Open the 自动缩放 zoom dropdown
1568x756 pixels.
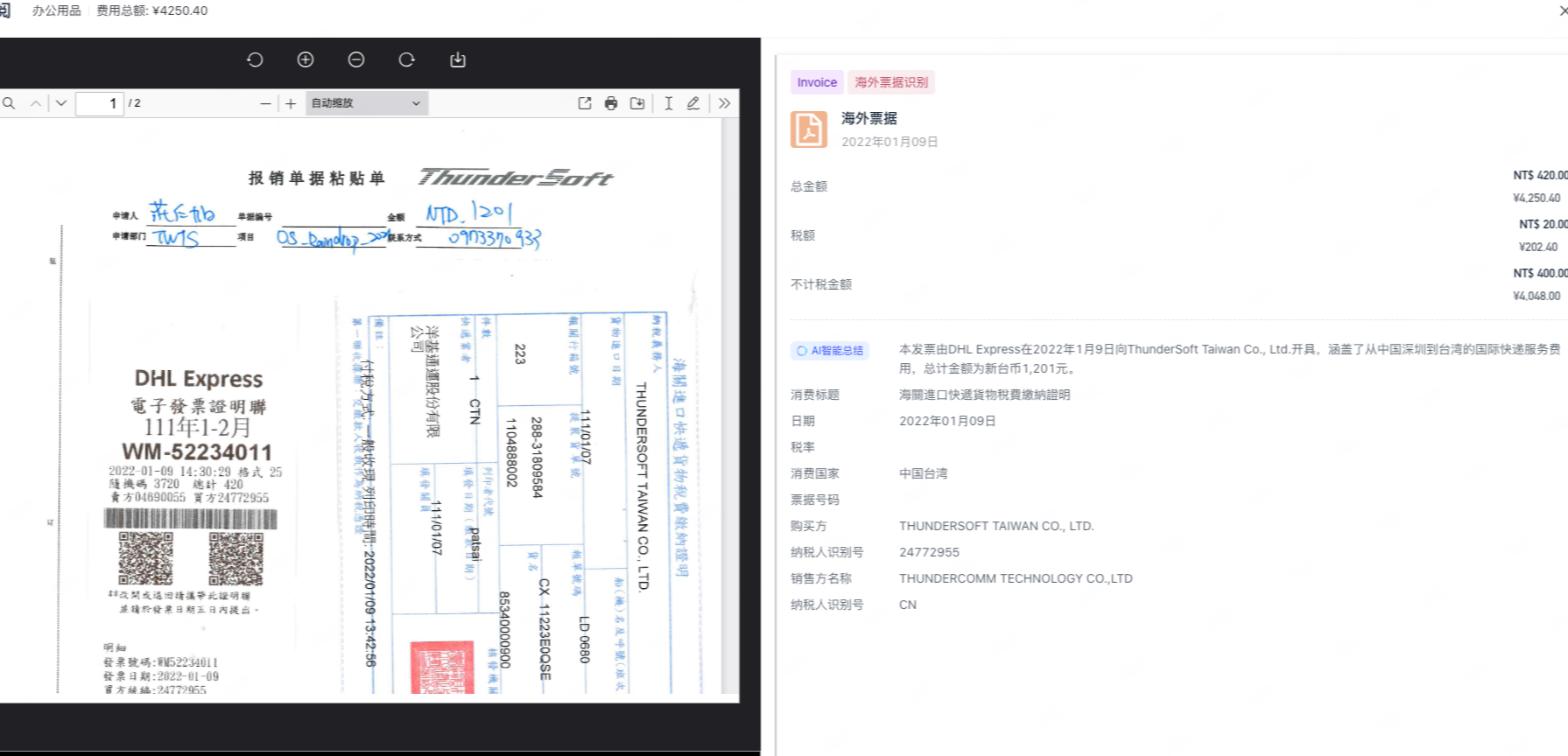[366, 103]
